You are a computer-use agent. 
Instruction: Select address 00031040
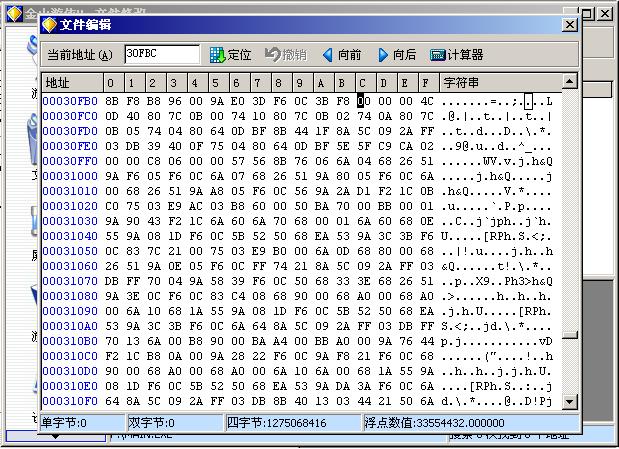[70, 236]
